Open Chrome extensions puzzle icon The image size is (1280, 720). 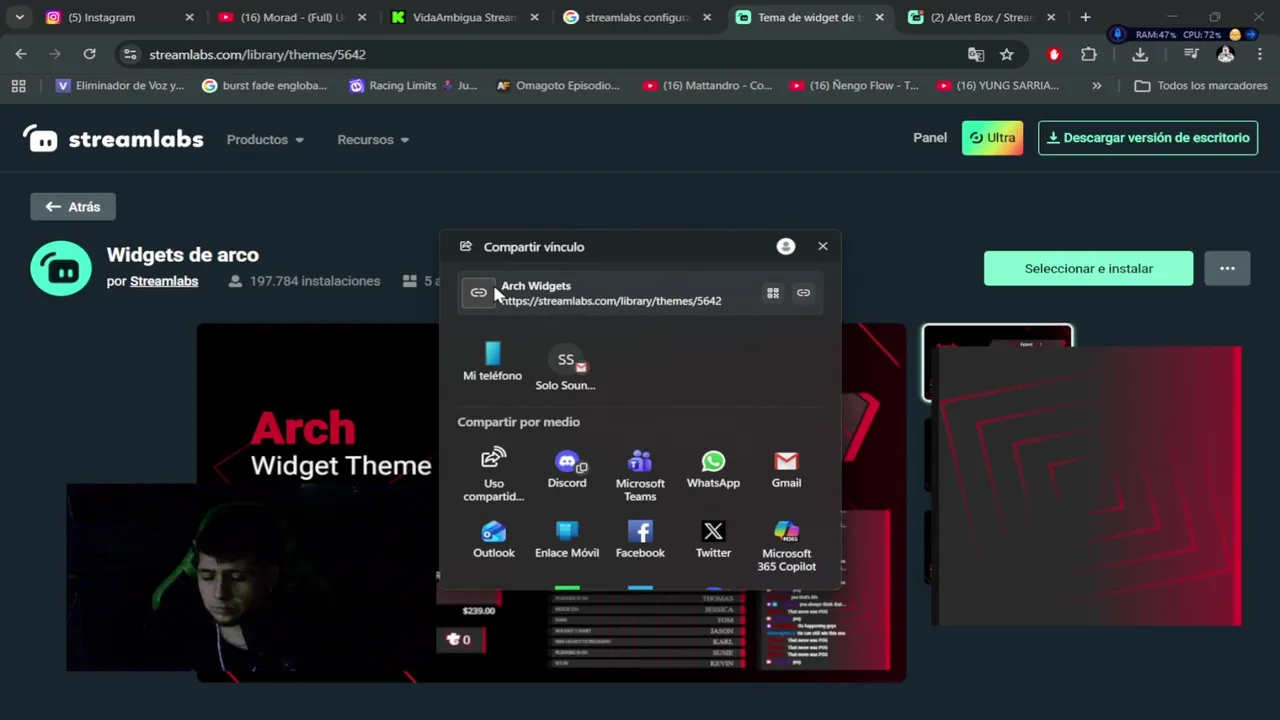click(x=1089, y=54)
